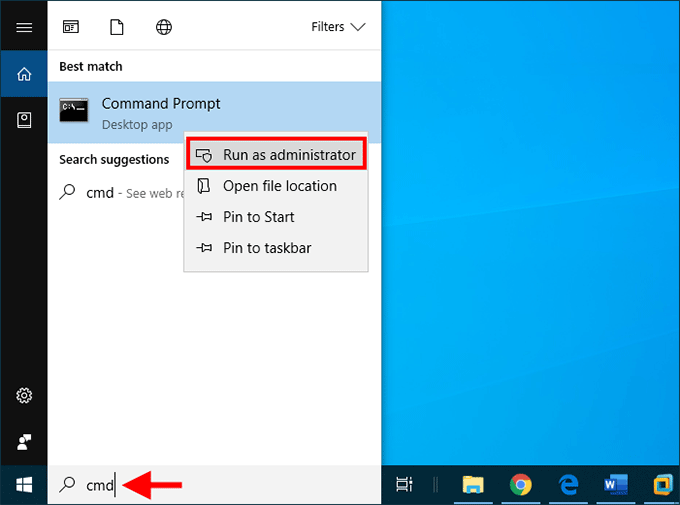Launch Google Chrome from taskbar
Screen dimensions: 680x505
point(520,485)
